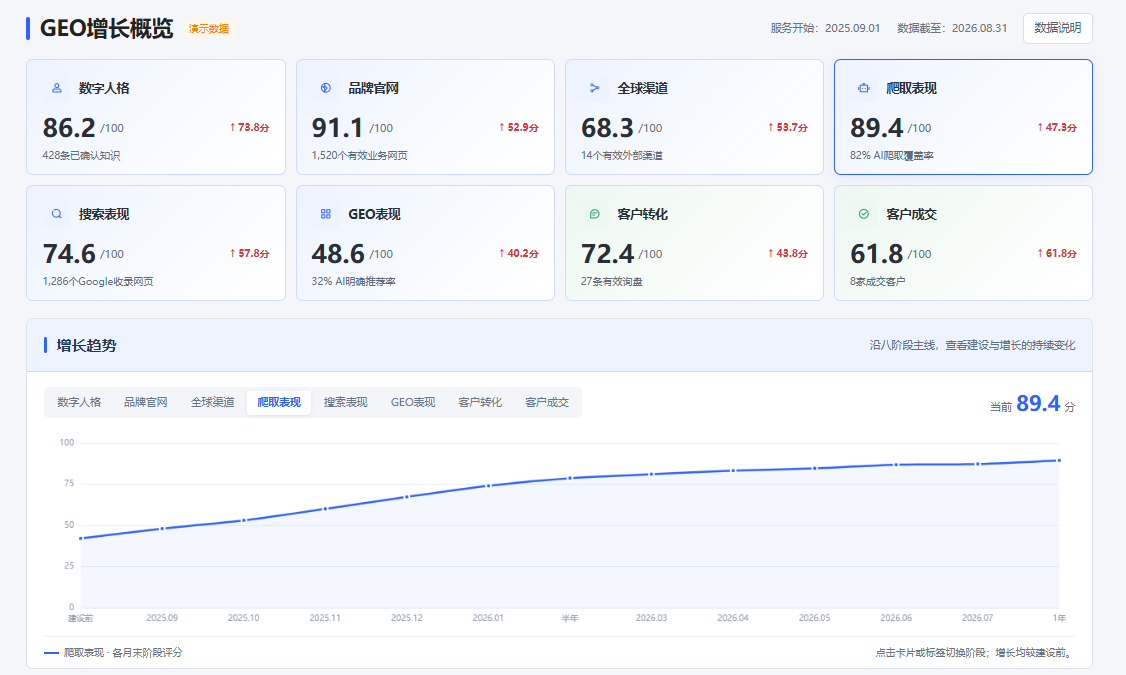The image size is (1126, 675).
Task: Switch to the 数字人格 trend tab
Action: [79, 402]
